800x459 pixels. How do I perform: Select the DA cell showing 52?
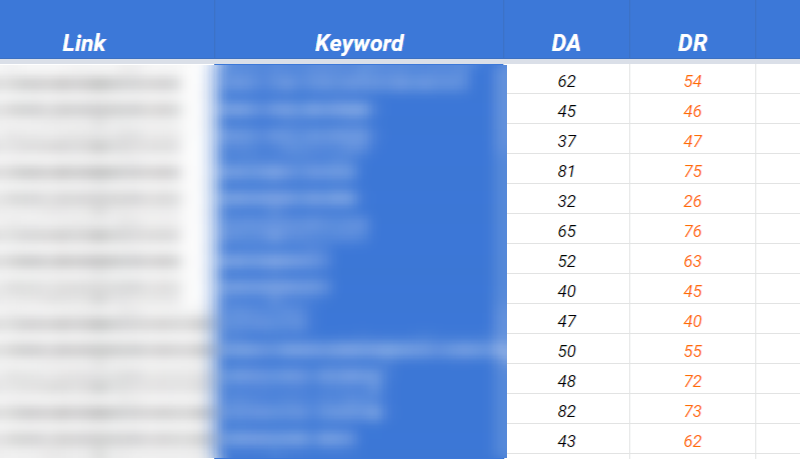pyautogui.click(x=567, y=260)
